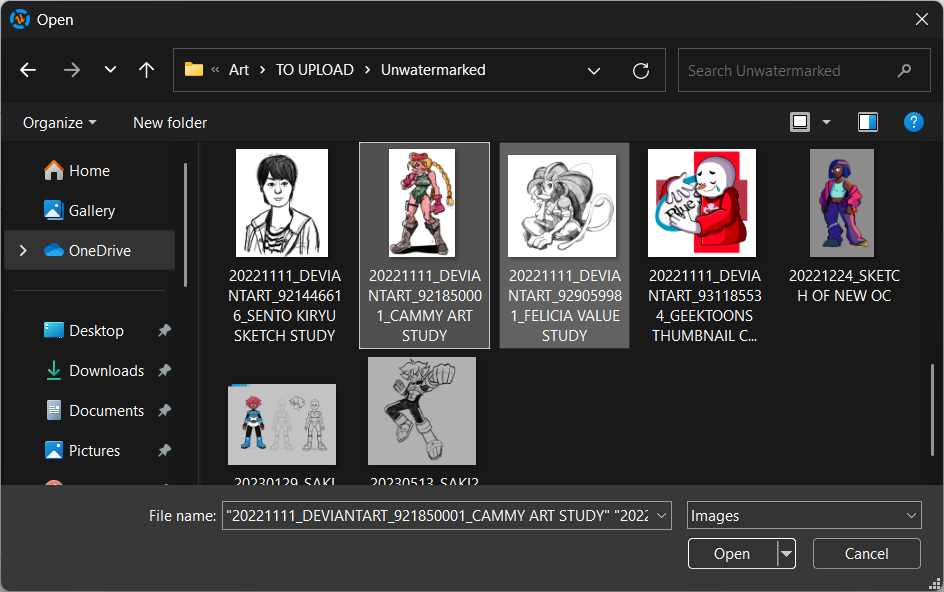The height and width of the screenshot is (592, 944).
Task: Refresh the Unwatermarked folder
Action: pyautogui.click(x=641, y=71)
